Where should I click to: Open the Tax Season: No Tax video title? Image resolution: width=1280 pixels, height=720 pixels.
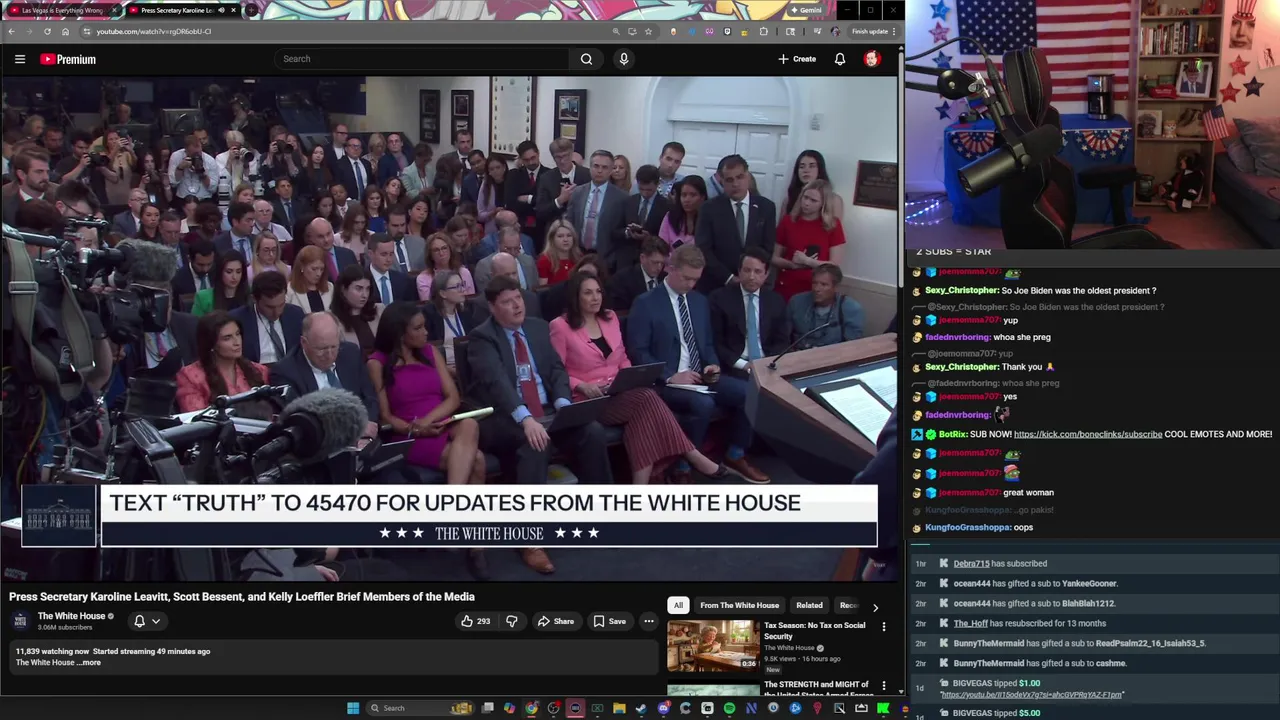click(x=814, y=630)
